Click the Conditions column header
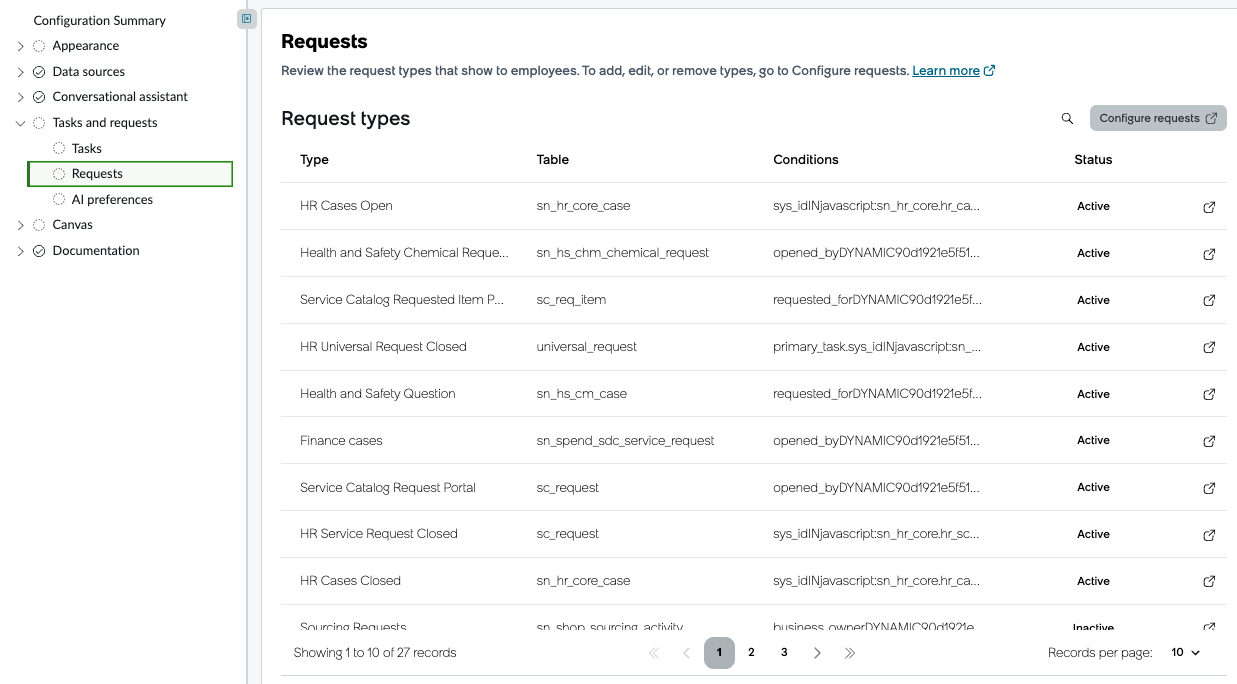1237x684 pixels. (x=806, y=160)
